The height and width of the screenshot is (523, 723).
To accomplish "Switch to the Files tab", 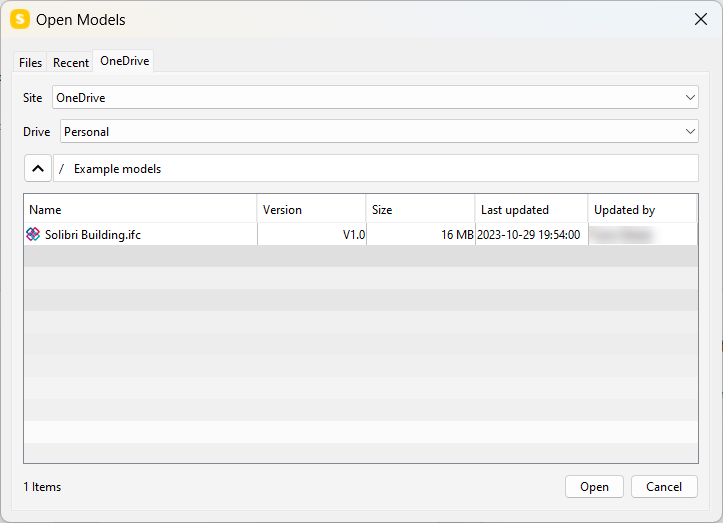I will [x=30, y=62].
